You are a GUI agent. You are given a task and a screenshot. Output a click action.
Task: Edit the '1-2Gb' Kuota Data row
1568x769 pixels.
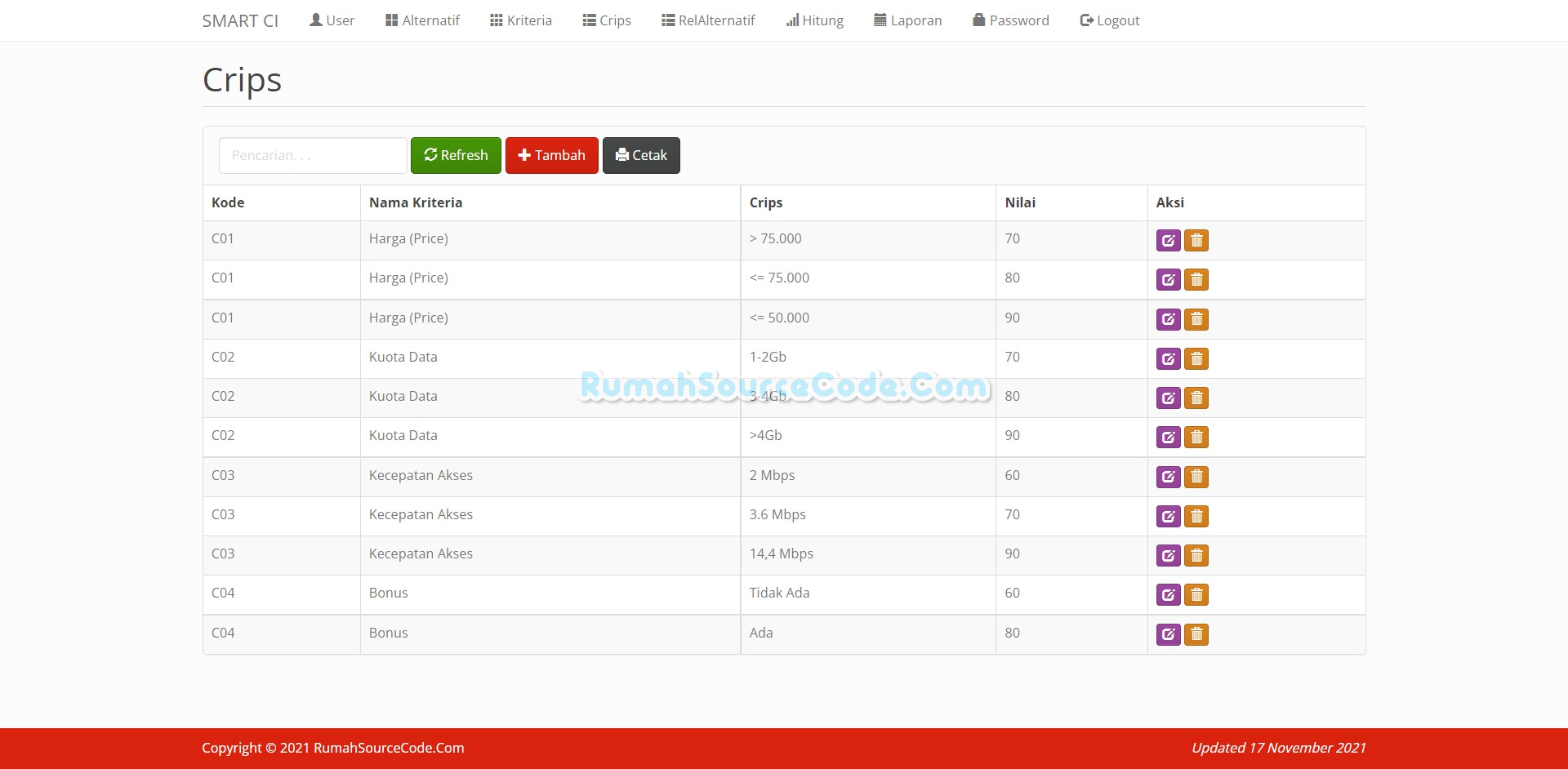(1168, 358)
